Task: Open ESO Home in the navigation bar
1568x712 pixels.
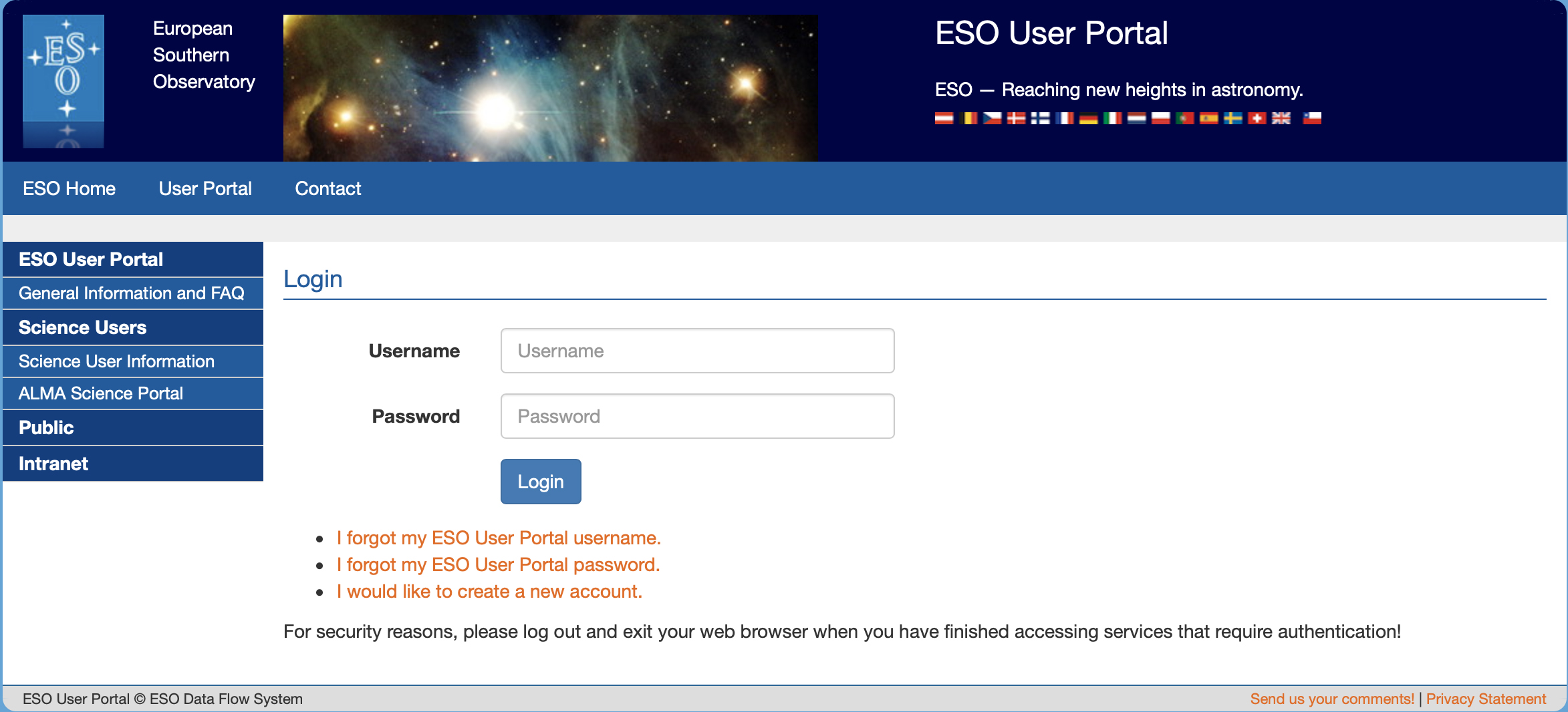Action: [x=69, y=188]
